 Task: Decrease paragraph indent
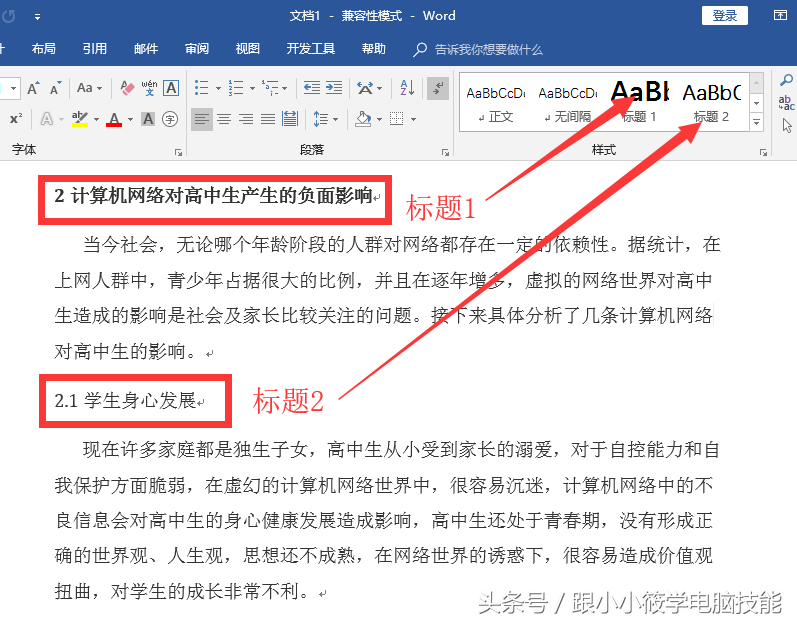click(x=312, y=88)
